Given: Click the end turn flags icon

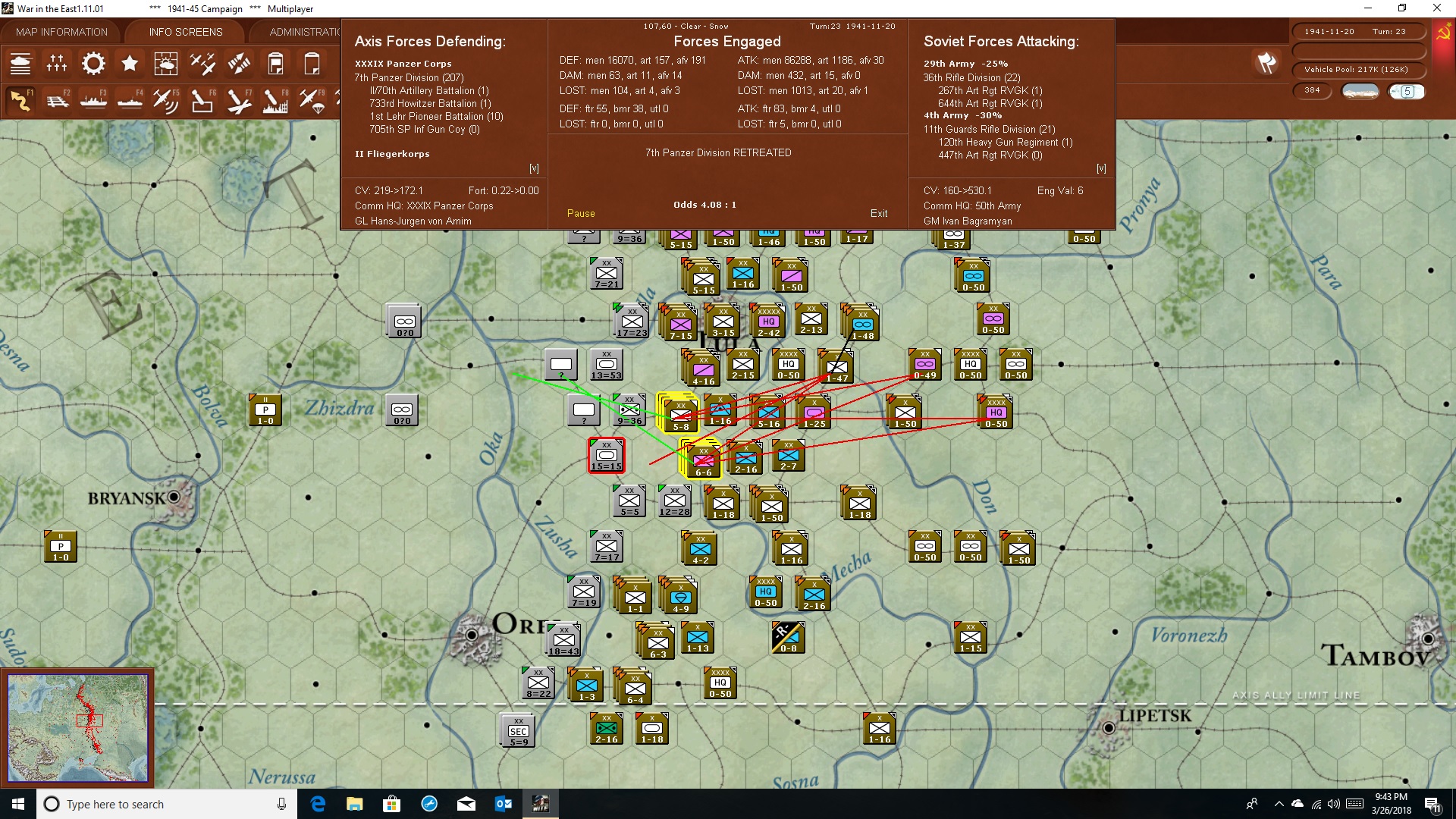Looking at the screenshot, I should pos(1266,63).
